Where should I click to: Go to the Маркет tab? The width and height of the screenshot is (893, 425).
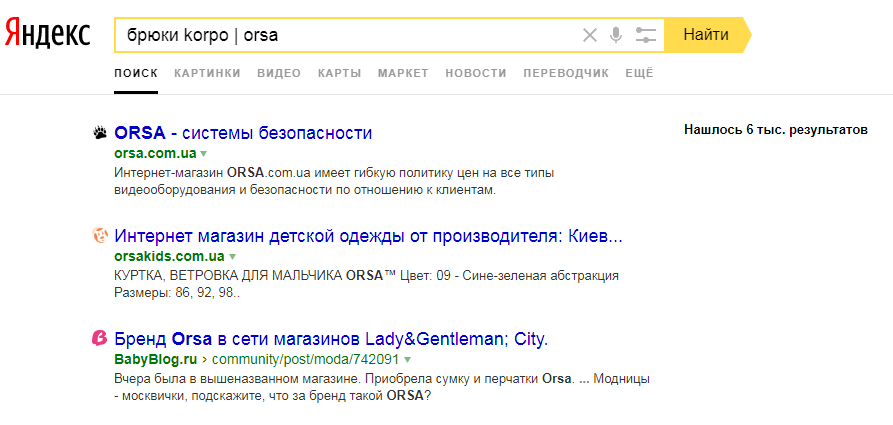[x=403, y=73]
